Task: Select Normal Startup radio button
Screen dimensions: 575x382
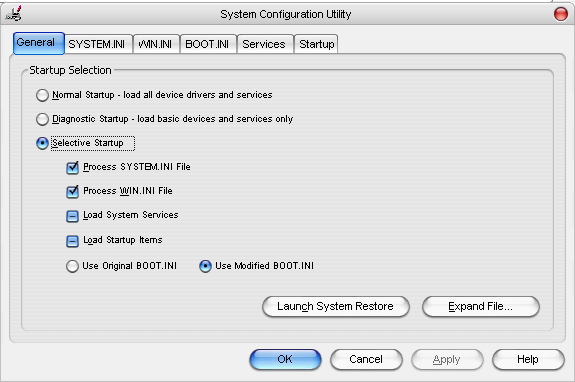Action: (x=42, y=95)
